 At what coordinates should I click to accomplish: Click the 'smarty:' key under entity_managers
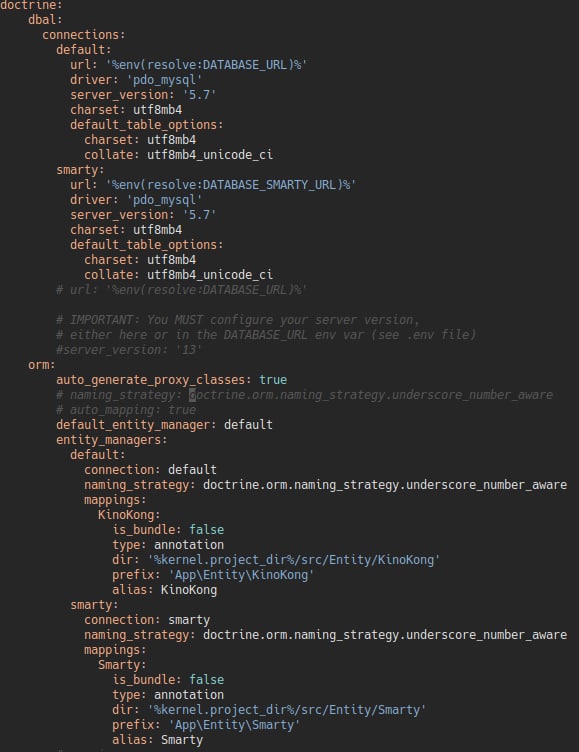pos(94,605)
